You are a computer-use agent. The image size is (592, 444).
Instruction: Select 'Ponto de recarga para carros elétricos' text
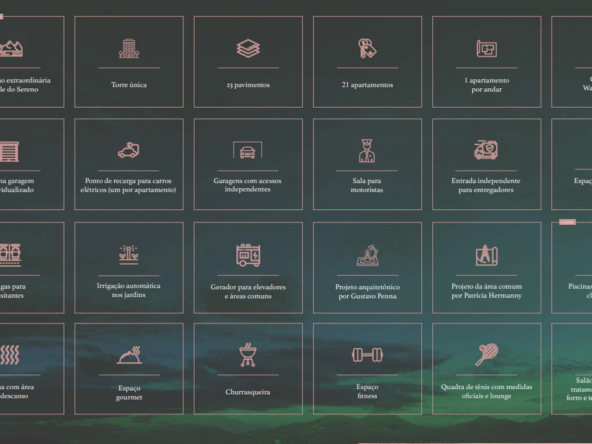tap(128, 185)
